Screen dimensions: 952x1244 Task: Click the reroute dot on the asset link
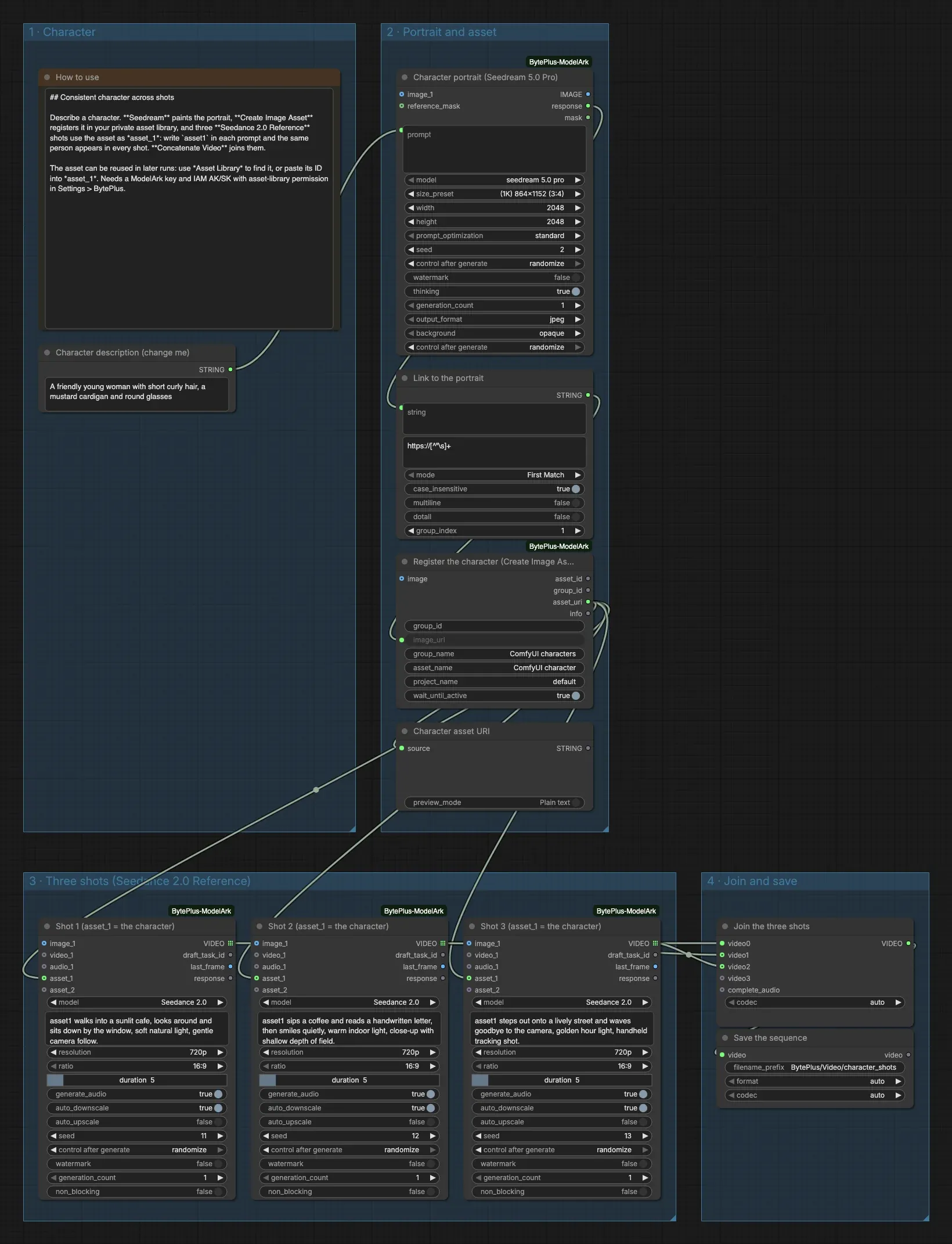pyautogui.click(x=316, y=790)
